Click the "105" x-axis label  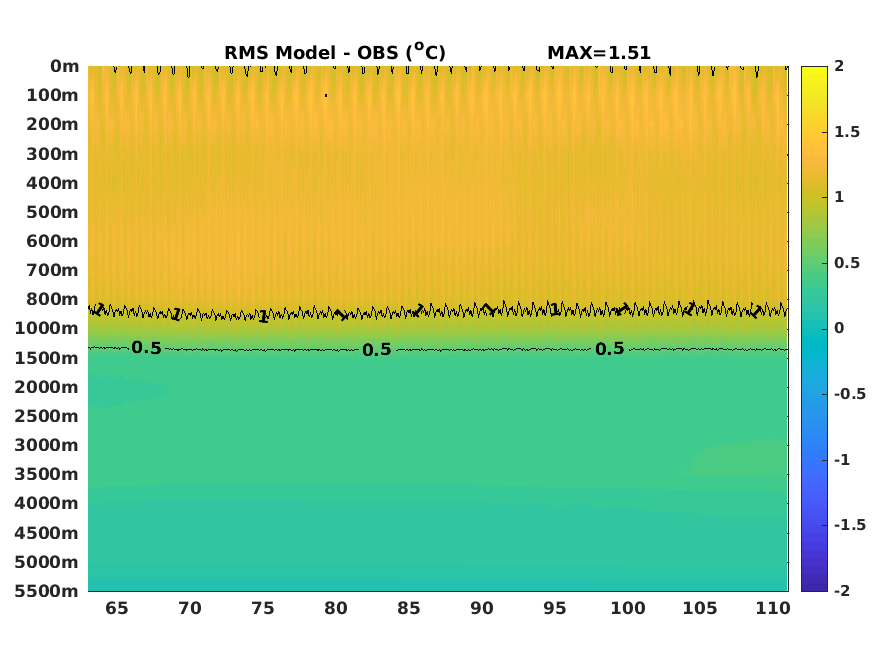pyautogui.click(x=700, y=608)
